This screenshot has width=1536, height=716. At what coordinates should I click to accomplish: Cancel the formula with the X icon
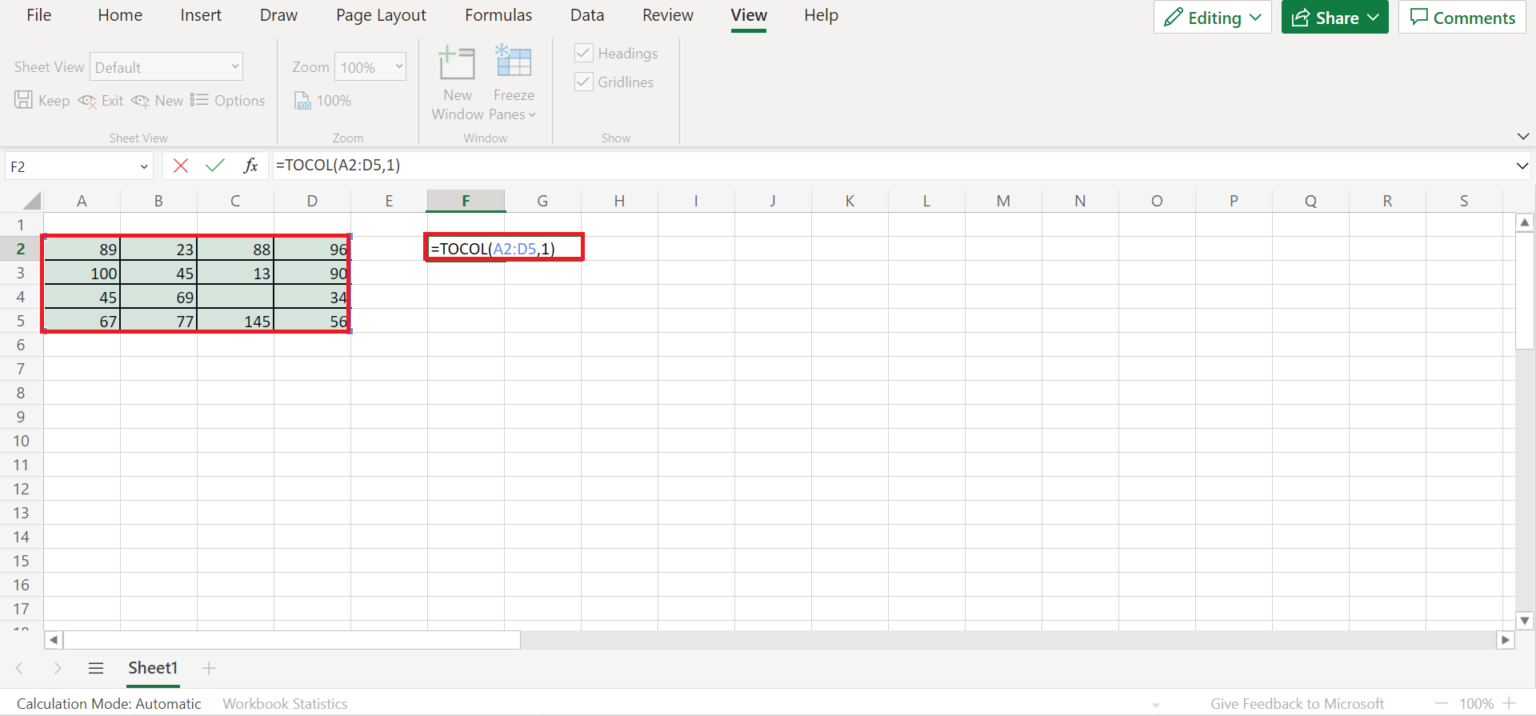coord(180,166)
